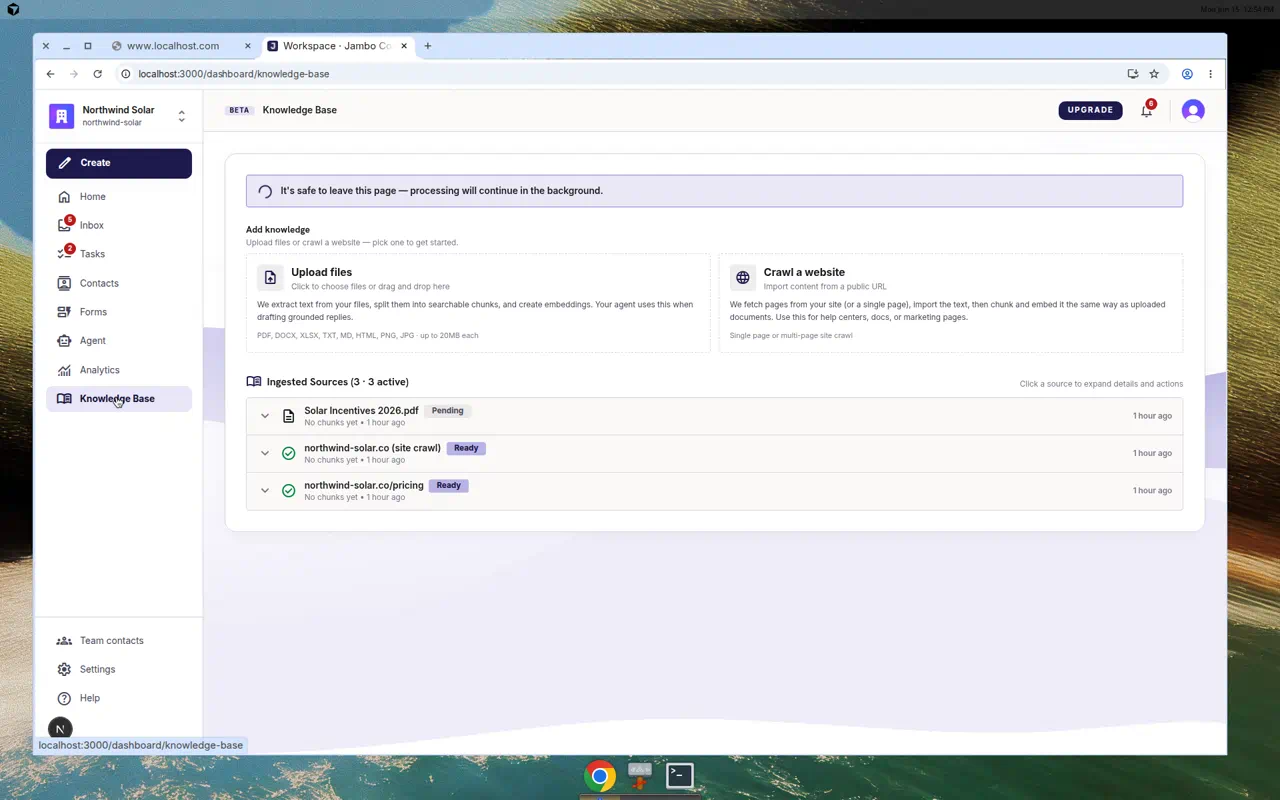Click the BETA label in header
Screen dimensions: 1280x800
(239, 110)
